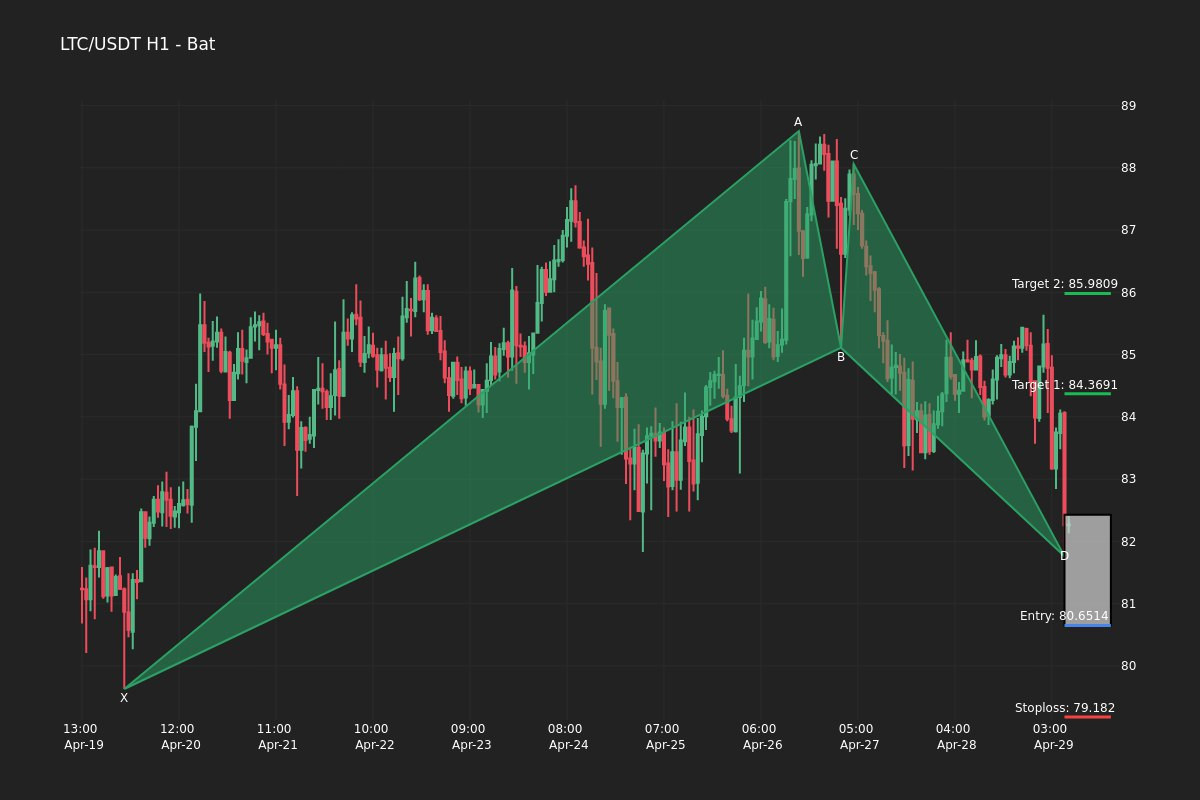Click the red Stoploss level line
The width and height of the screenshot is (1200, 800).
point(1087,716)
